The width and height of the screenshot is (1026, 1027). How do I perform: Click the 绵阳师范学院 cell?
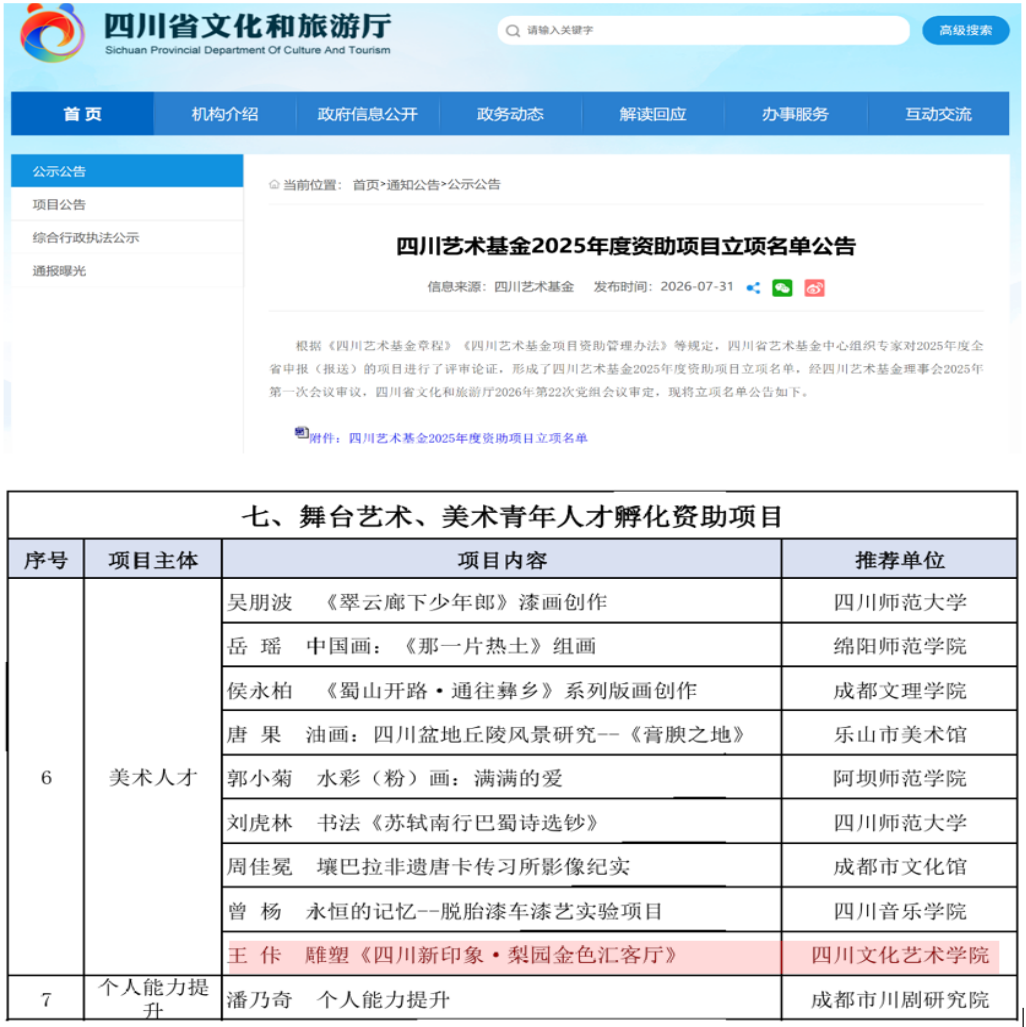point(900,646)
